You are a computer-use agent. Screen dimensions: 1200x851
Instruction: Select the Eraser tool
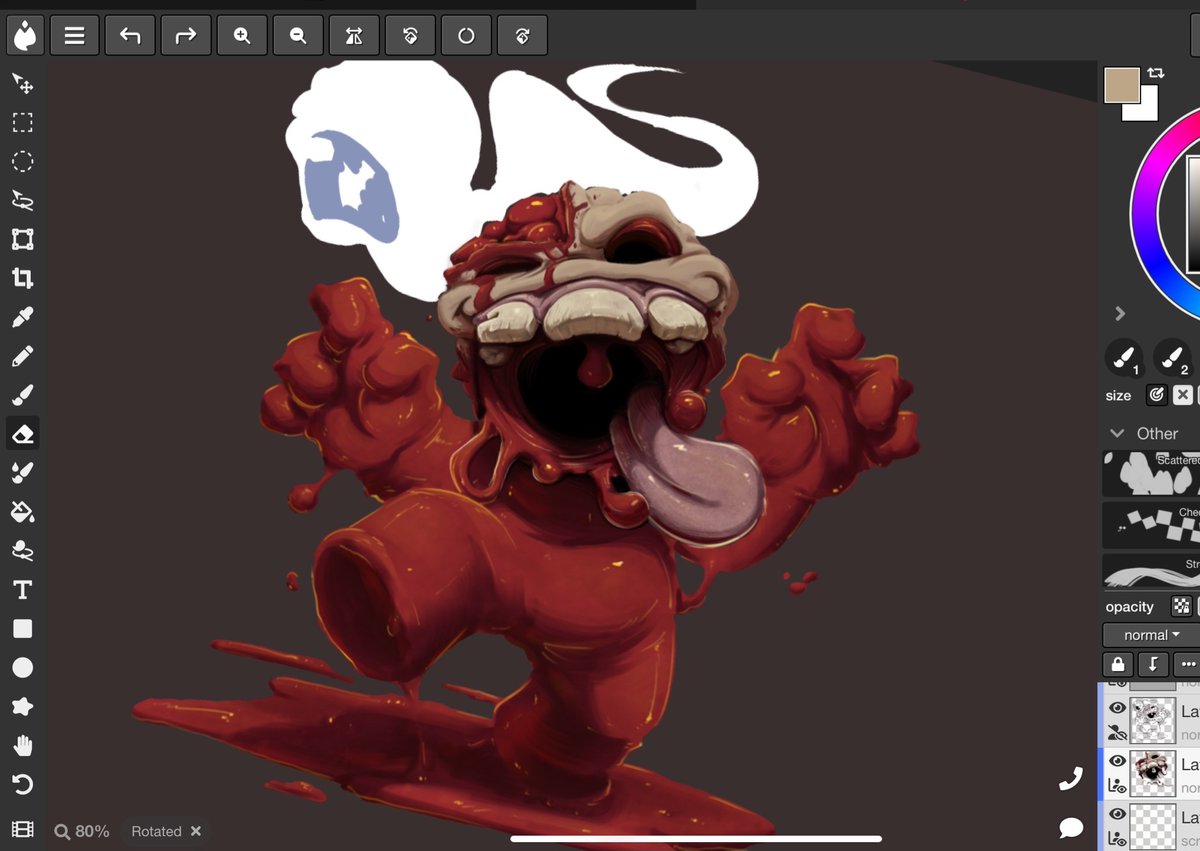22,434
